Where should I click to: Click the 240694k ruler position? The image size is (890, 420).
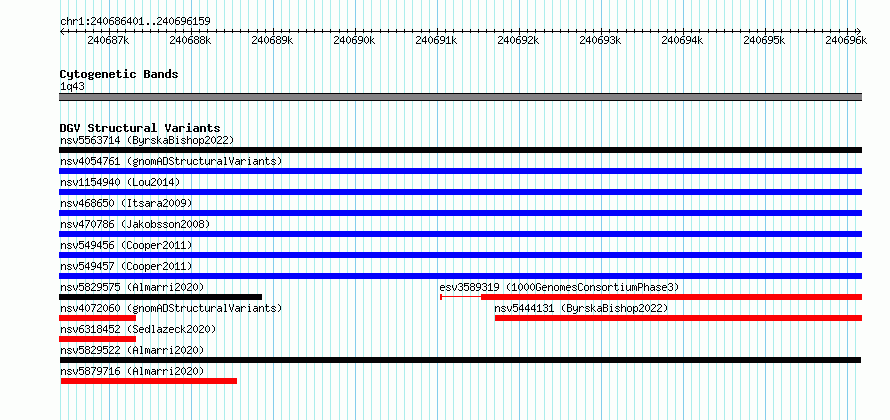683,40
